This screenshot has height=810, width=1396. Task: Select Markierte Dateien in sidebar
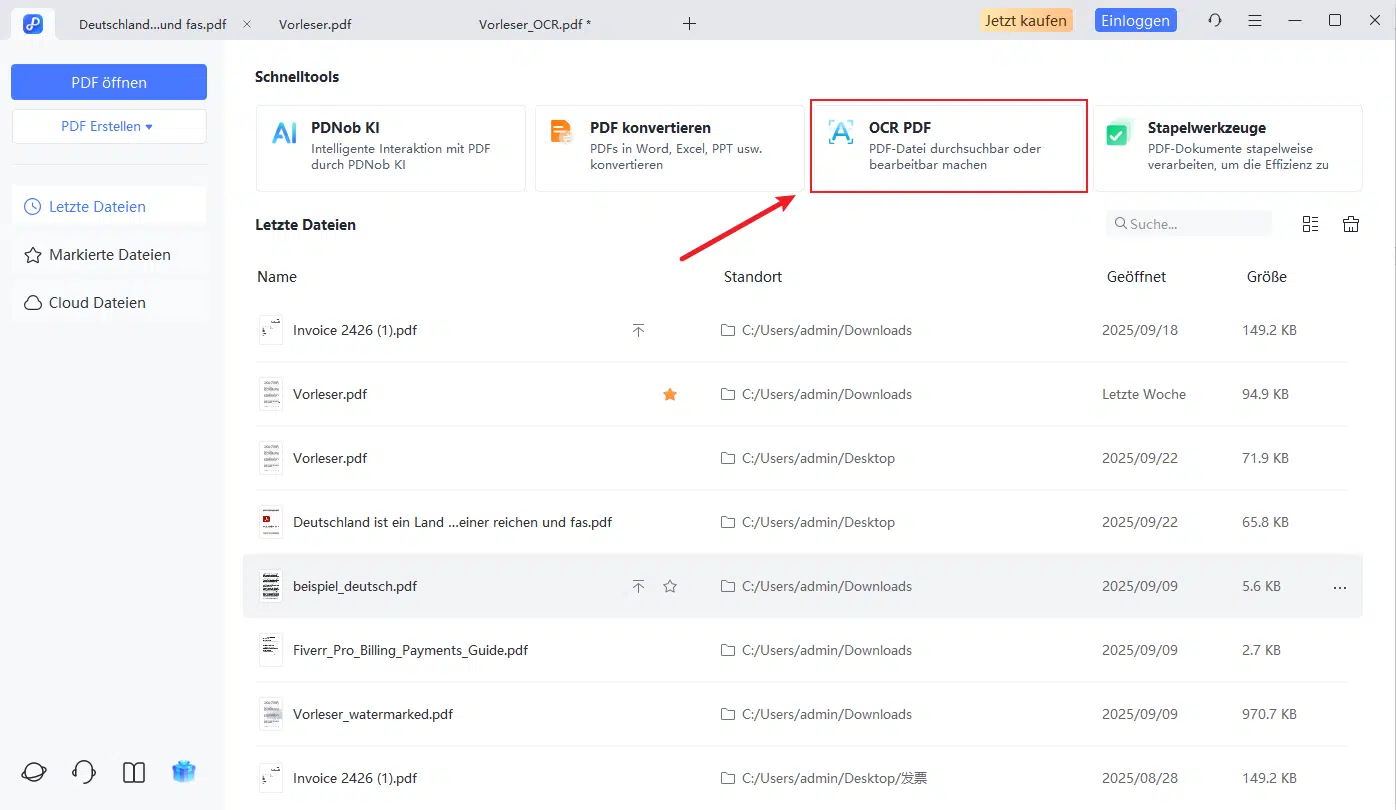click(x=109, y=255)
